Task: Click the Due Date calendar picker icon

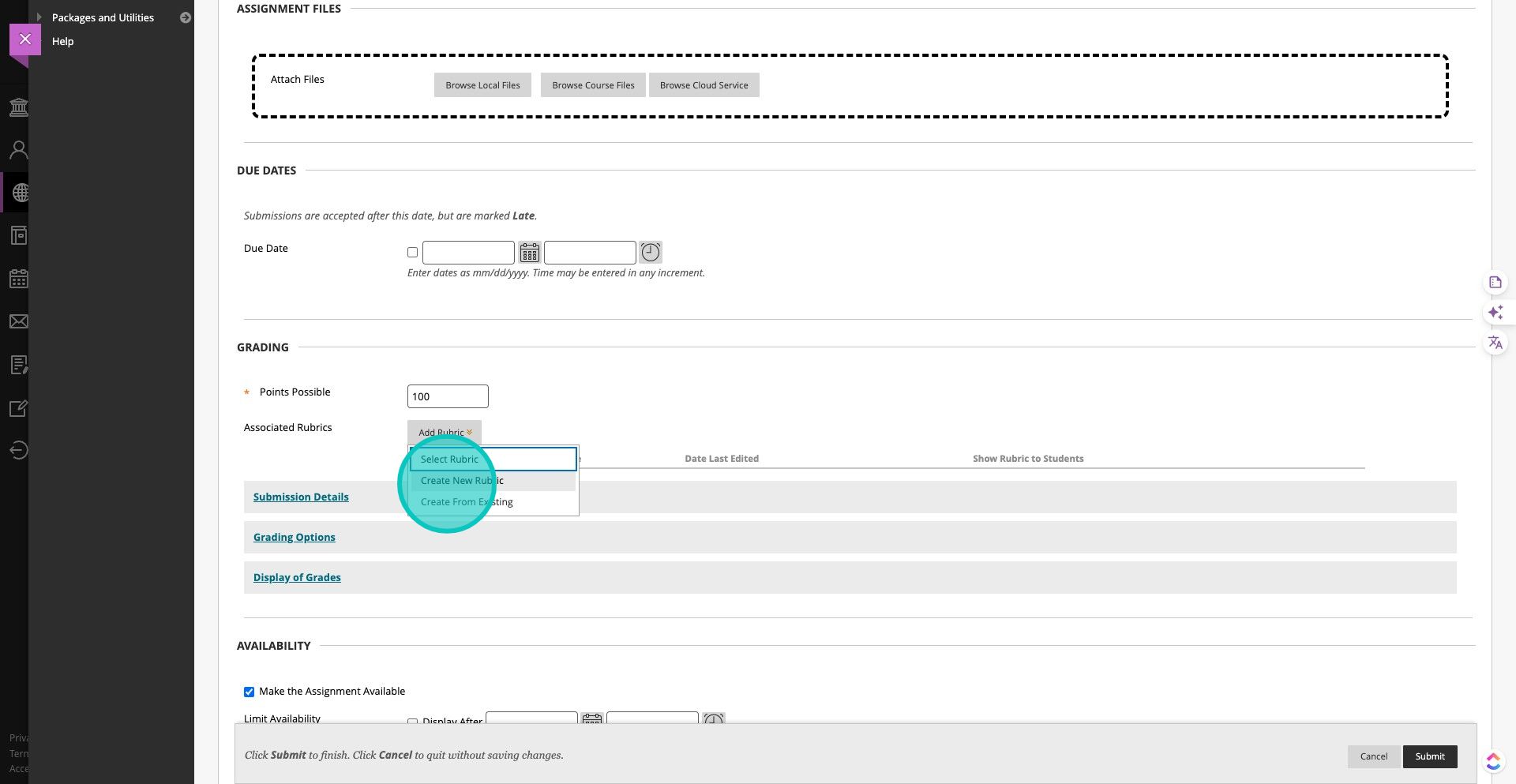Action: click(529, 253)
